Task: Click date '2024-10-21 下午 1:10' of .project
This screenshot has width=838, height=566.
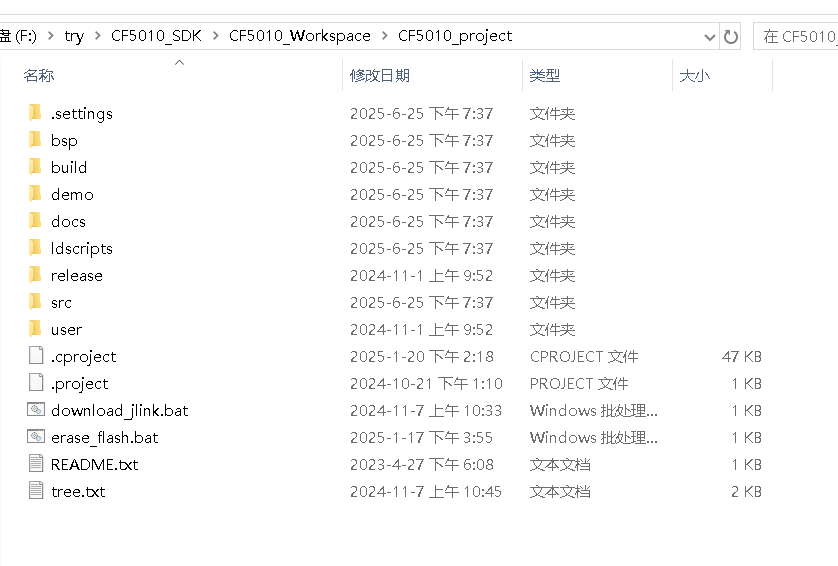Action: point(426,384)
